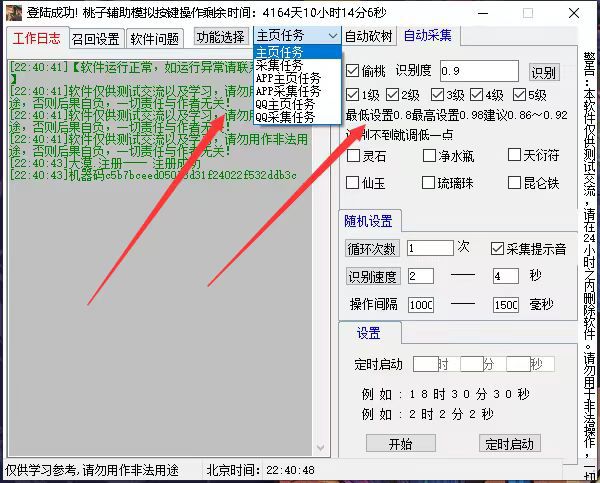Click the 例如:18时30分30秒 example text
The height and width of the screenshot is (483, 600).
coord(446,394)
